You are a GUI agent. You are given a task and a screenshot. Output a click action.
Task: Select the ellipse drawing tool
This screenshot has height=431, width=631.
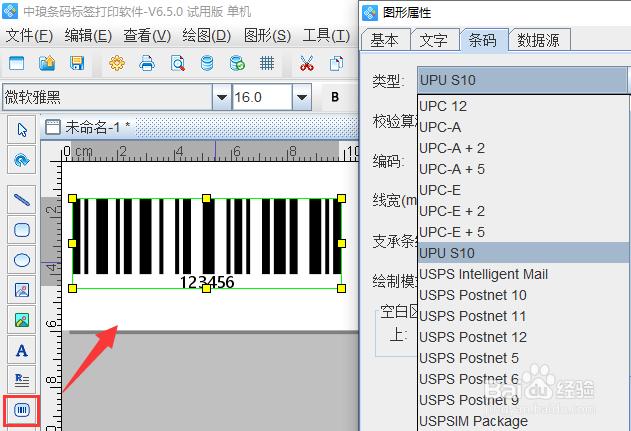pos(22,260)
